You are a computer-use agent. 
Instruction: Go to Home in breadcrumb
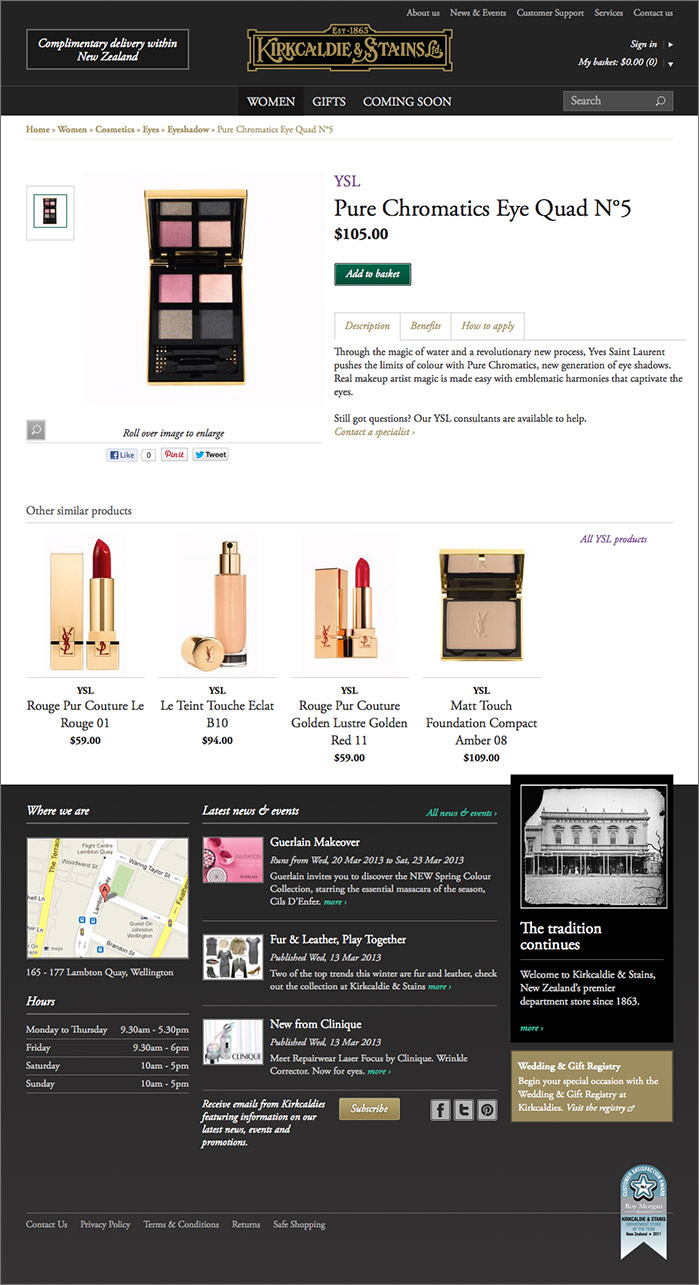point(38,130)
